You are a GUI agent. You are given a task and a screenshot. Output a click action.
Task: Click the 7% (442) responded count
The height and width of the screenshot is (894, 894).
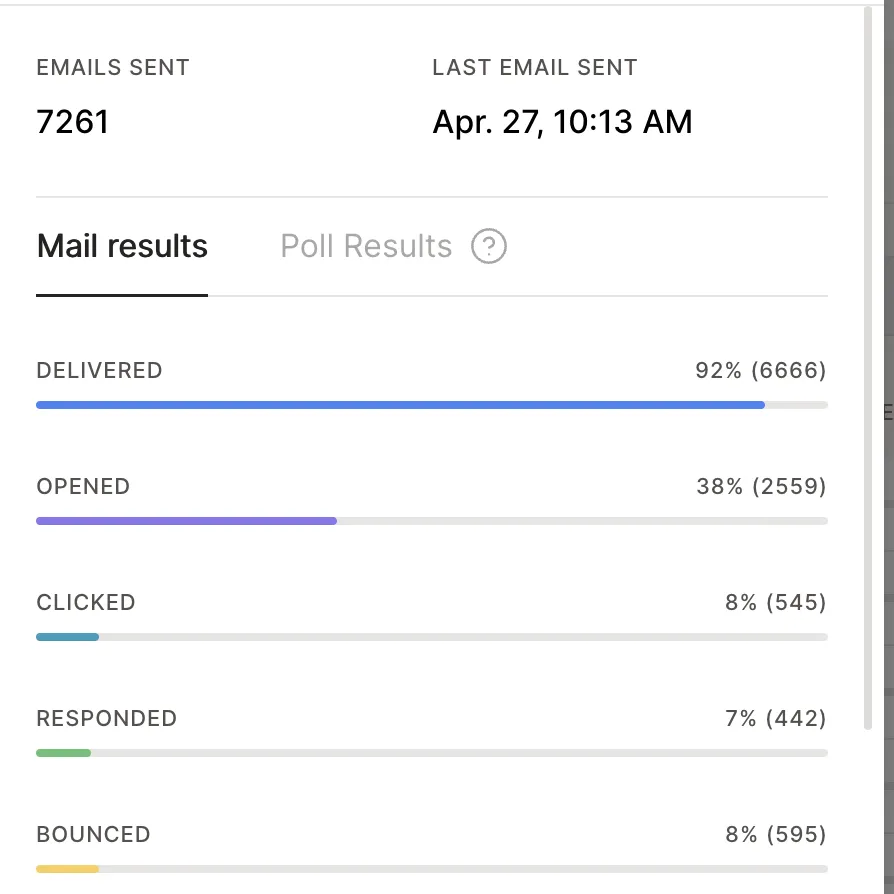pos(776,718)
